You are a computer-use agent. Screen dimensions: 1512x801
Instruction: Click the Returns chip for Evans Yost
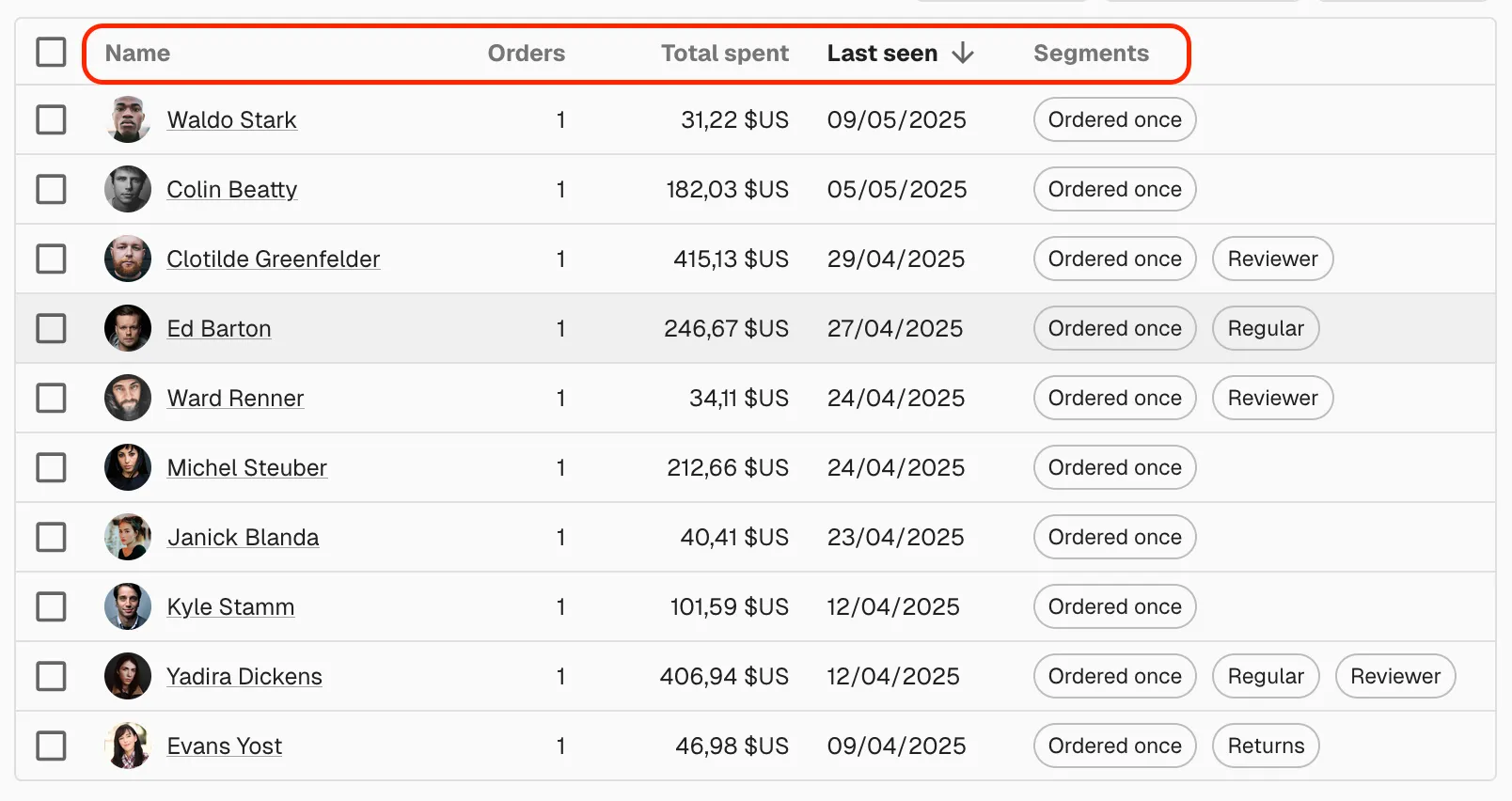tap(1266, 746)
